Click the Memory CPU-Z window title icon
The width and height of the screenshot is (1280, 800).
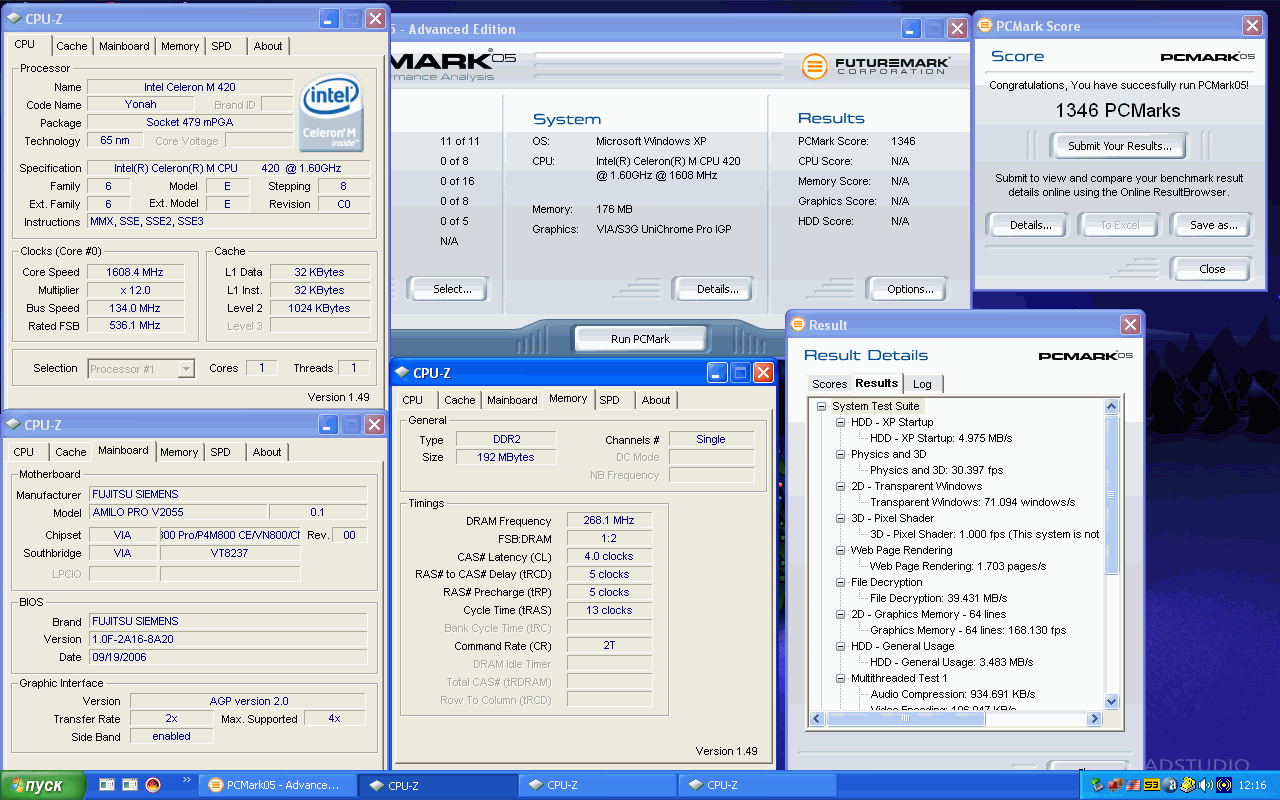402,373
